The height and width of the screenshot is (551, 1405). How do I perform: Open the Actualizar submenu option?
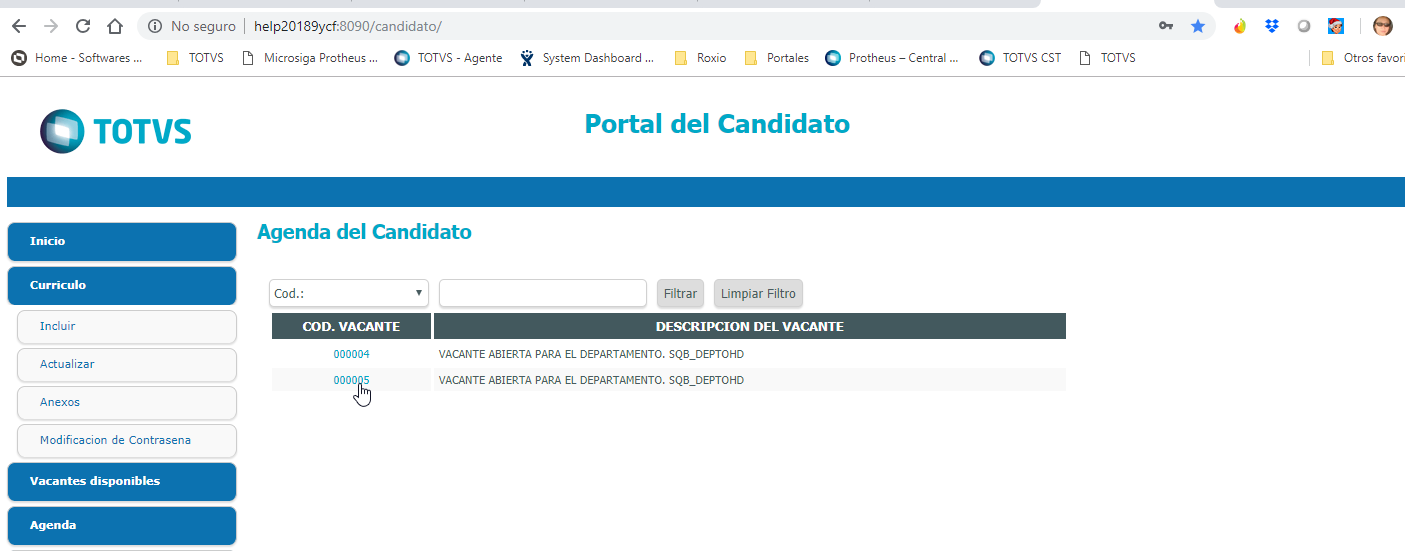[x=127, y=364]
